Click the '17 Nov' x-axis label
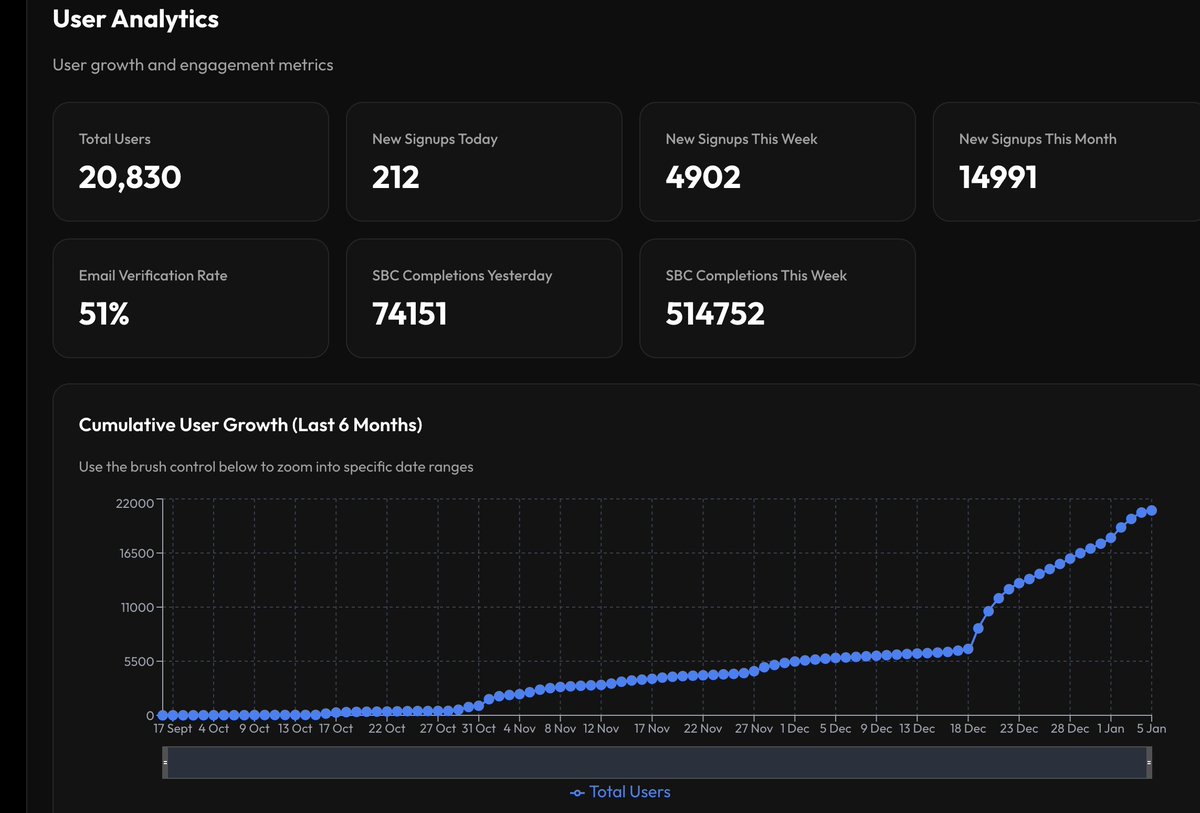This screenshot has height=813, width=1200. tap(651, 729)
